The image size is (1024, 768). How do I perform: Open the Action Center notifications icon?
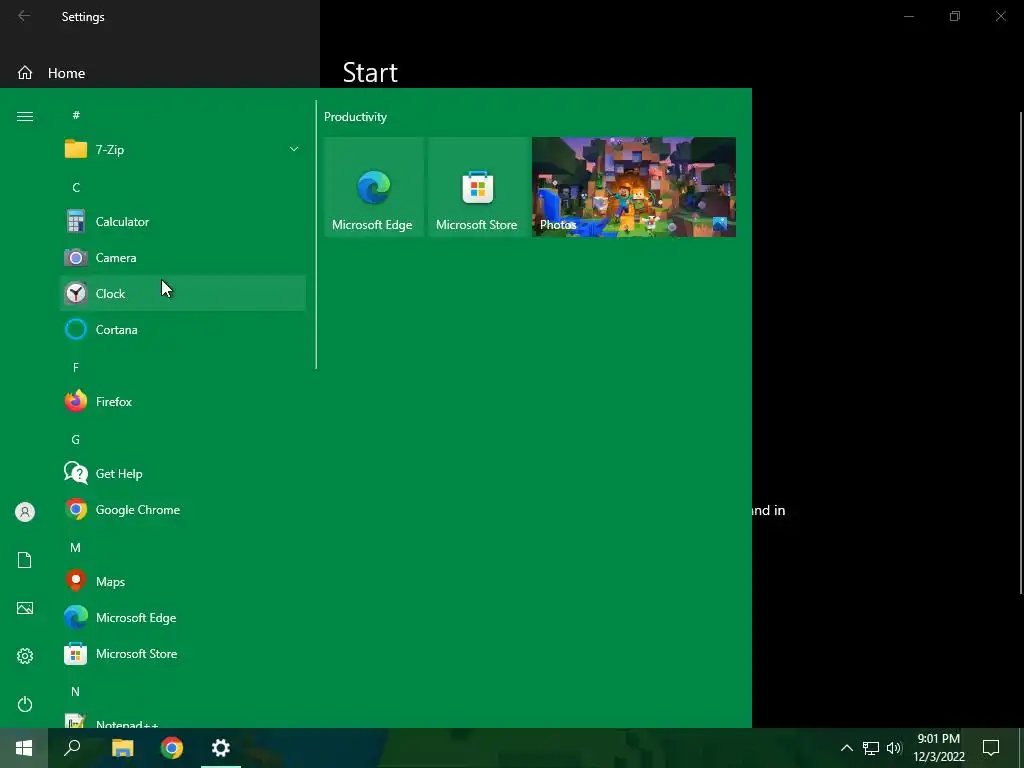point(991,748)
